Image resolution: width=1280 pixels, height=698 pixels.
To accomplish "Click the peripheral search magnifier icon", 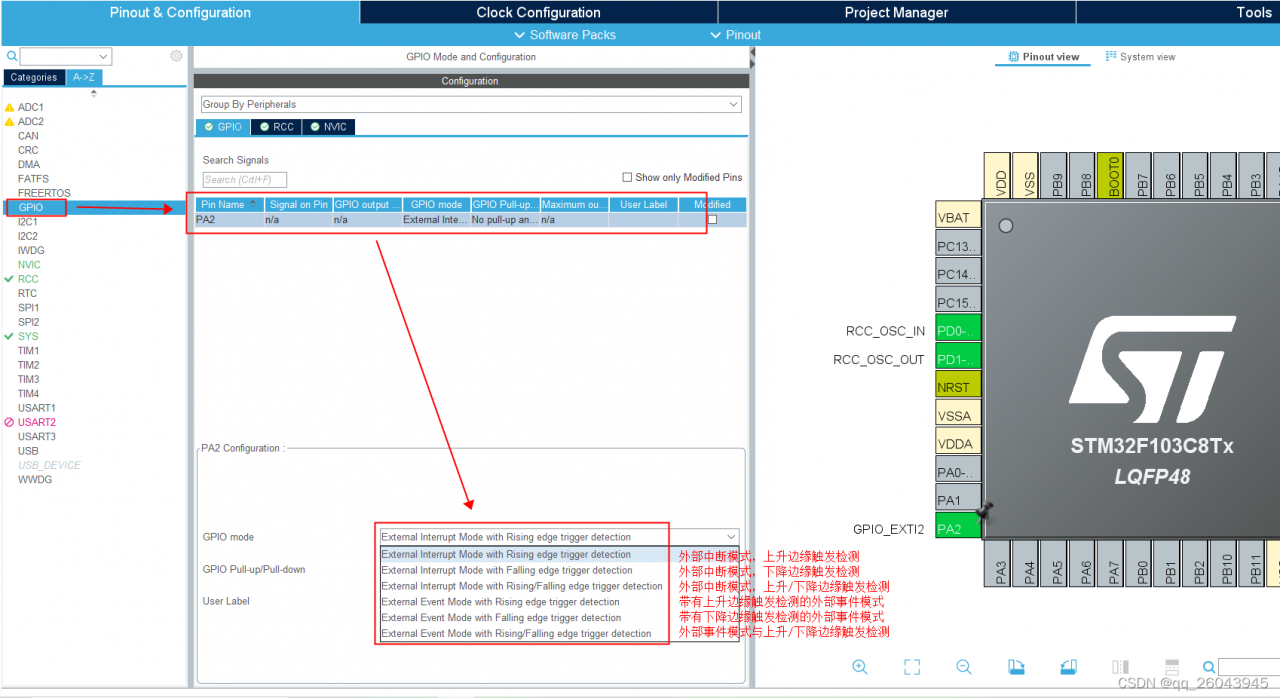I will coord(12,57).
